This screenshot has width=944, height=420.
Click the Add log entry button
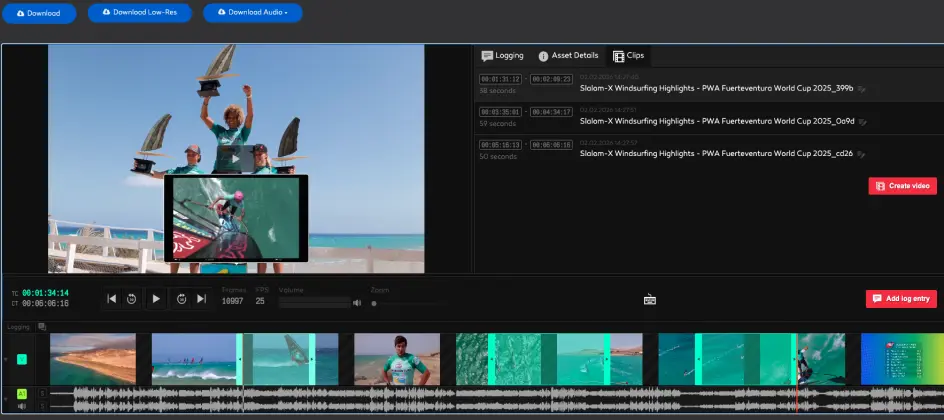(901, 298)
